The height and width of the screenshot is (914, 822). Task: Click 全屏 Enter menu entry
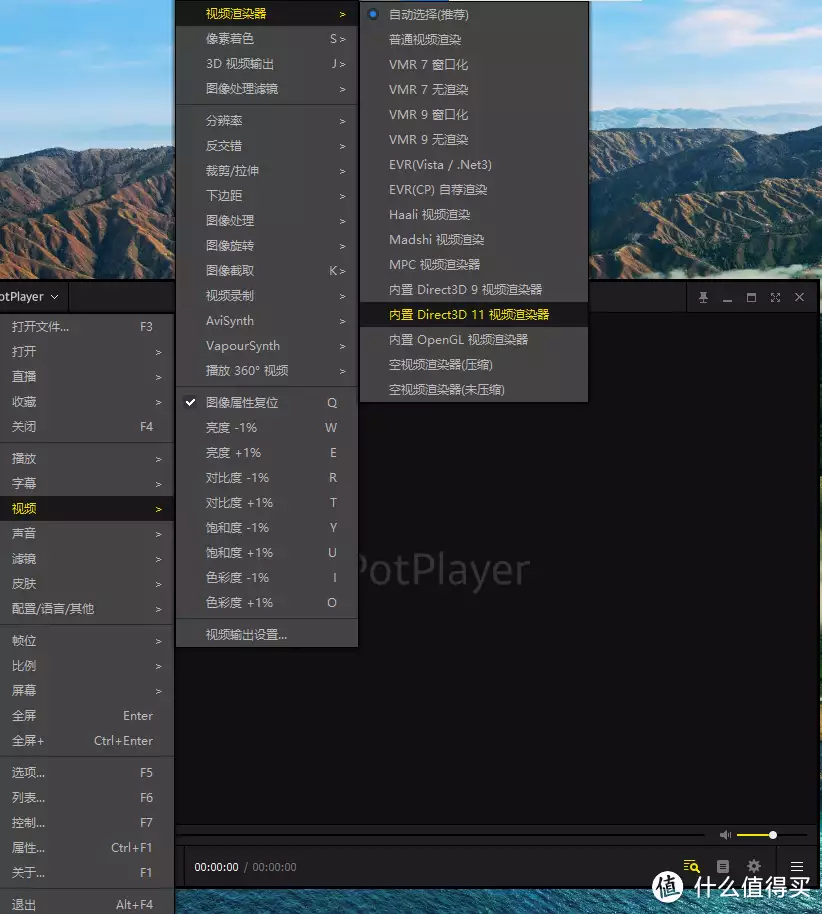tap(87, 716)
